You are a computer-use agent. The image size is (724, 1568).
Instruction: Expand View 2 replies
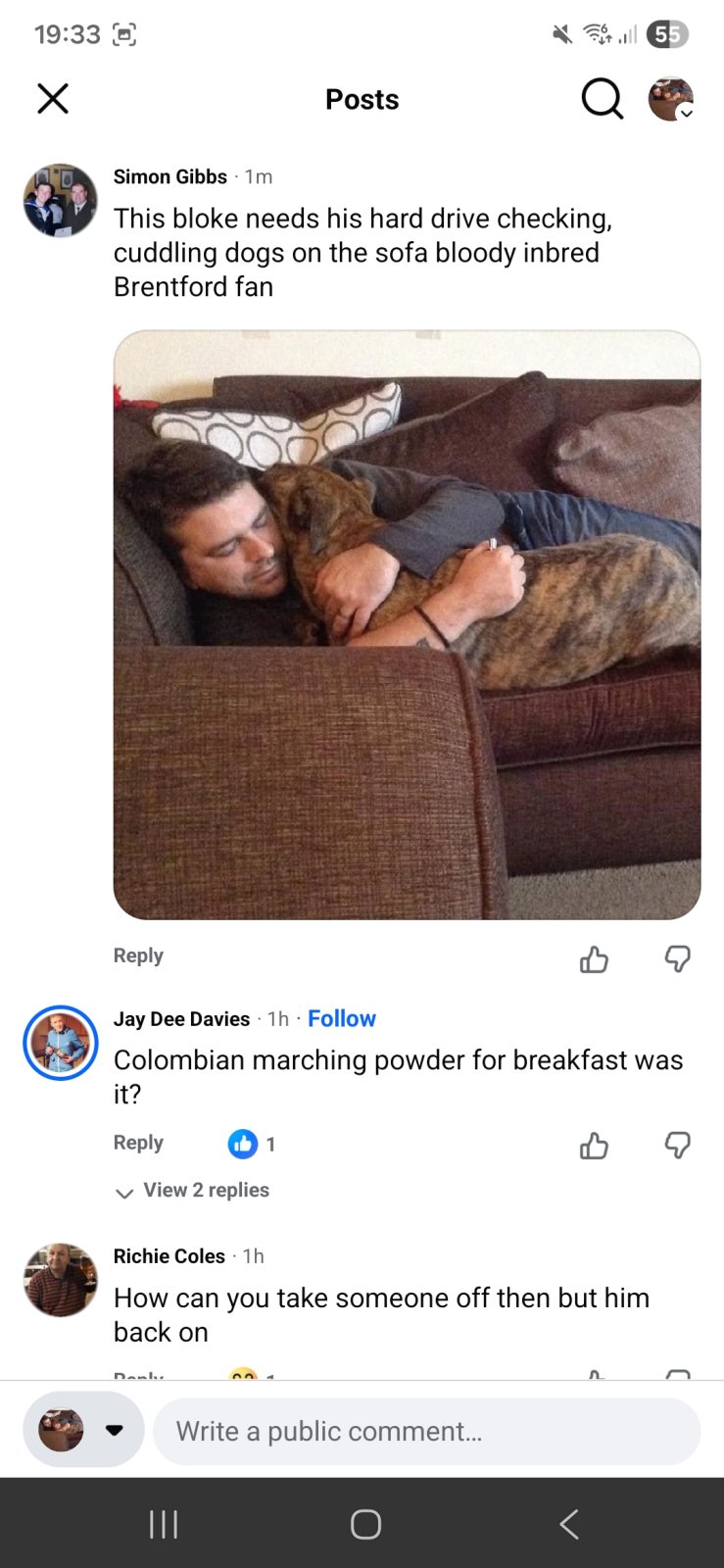[x=192, y=1191]
